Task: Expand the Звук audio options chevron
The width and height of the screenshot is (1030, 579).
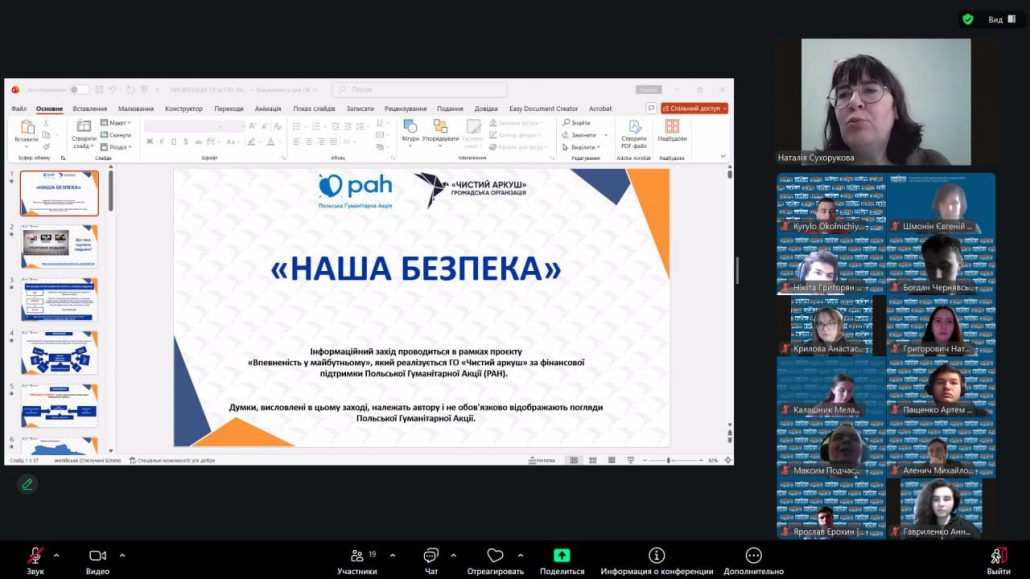Action: (56, 553)
